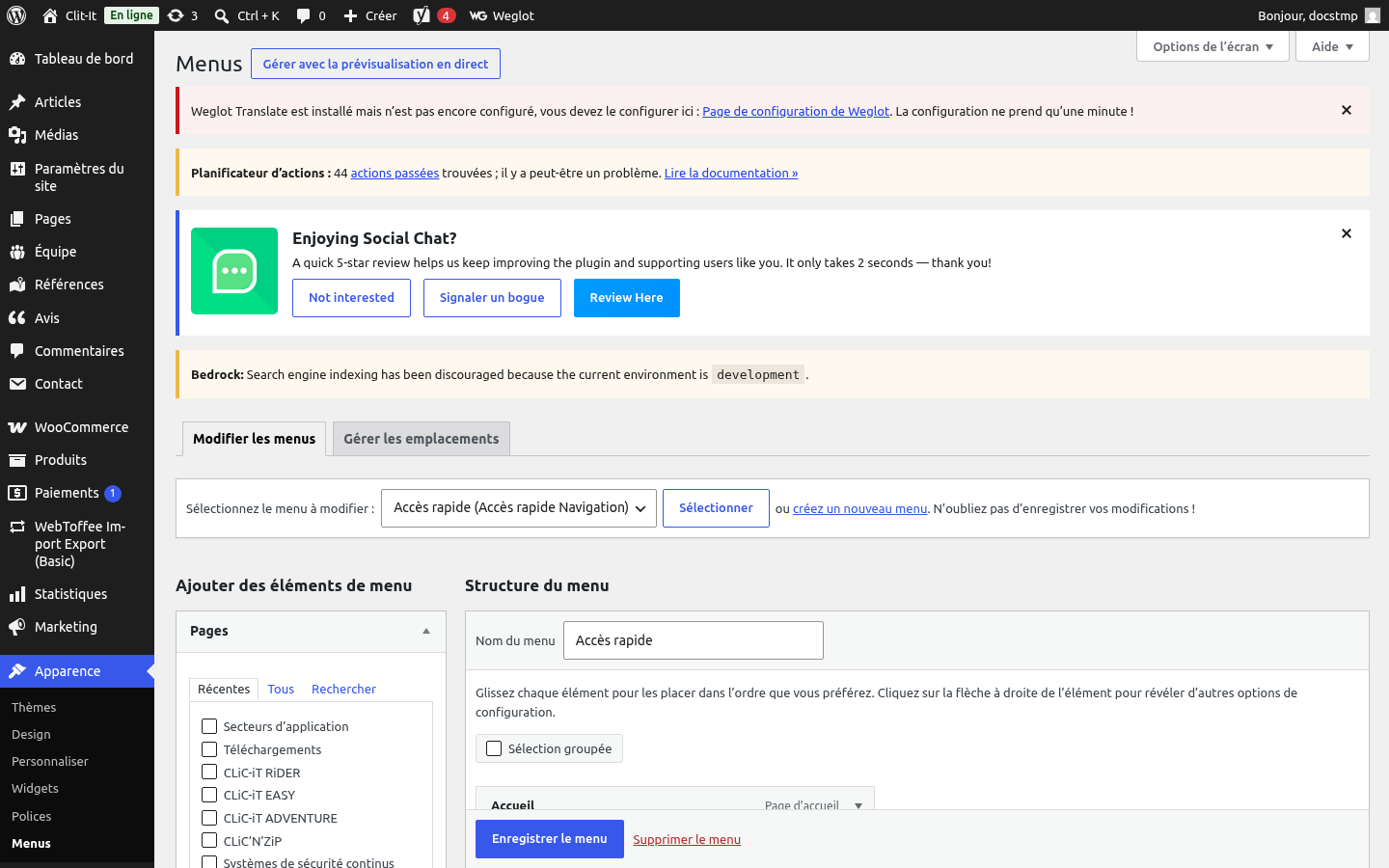Viewport: 1389px width, 868px height.
Task: Open the WordPress logo menu
Action: coord(16,15)
